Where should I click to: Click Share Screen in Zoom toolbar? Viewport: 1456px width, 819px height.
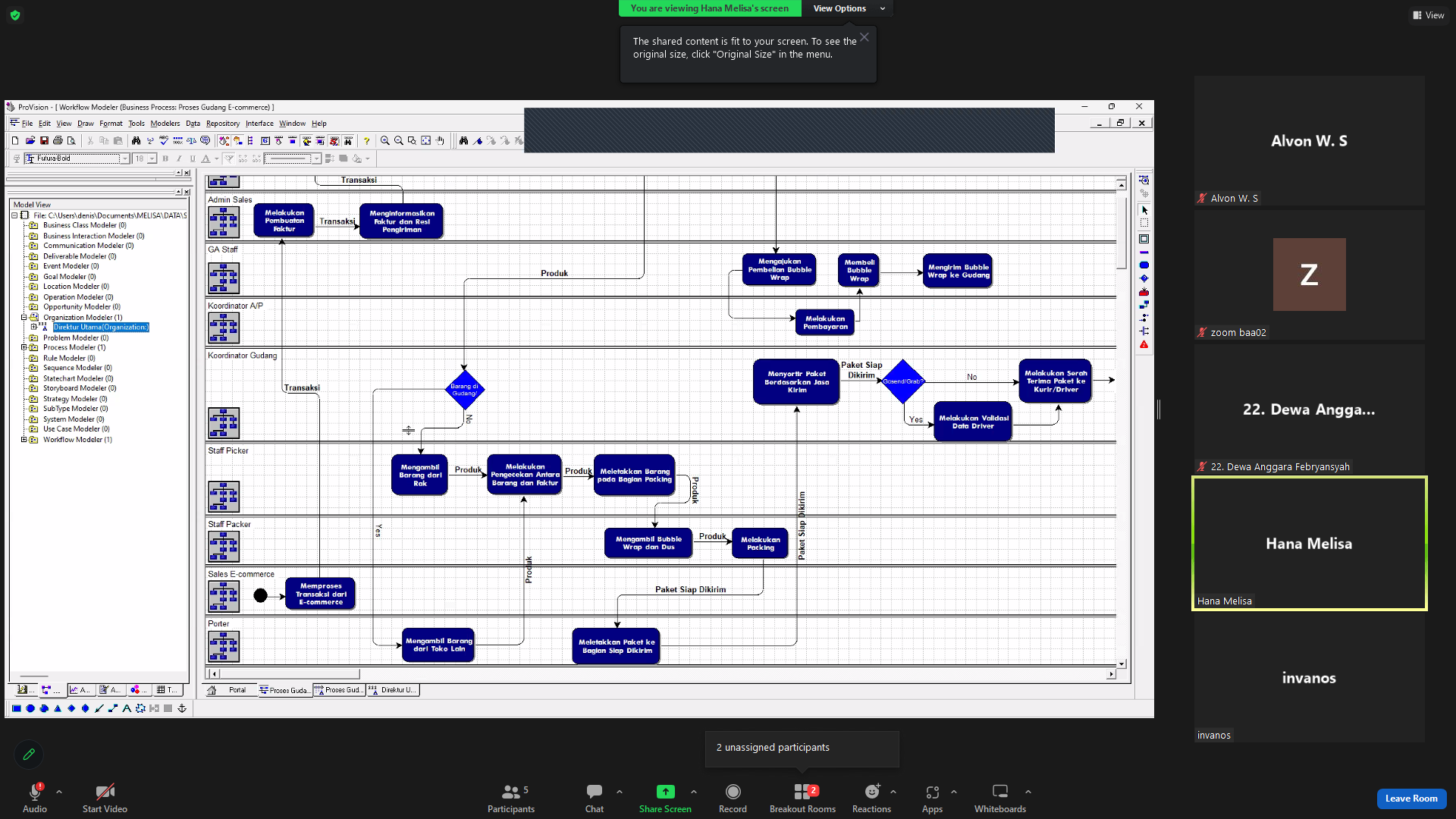665,799
